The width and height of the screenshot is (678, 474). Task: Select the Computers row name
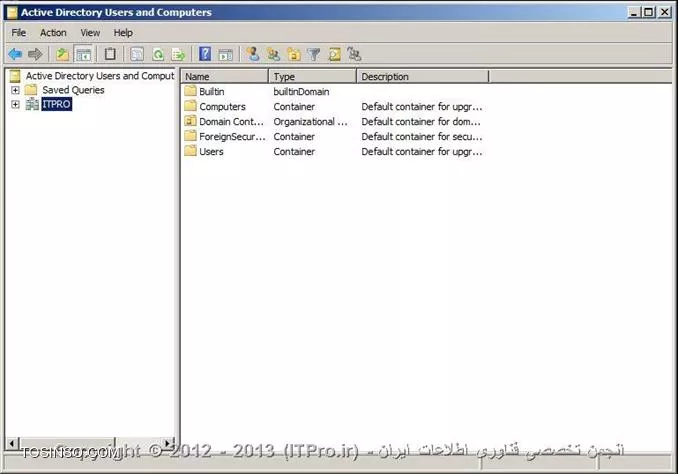222,107
